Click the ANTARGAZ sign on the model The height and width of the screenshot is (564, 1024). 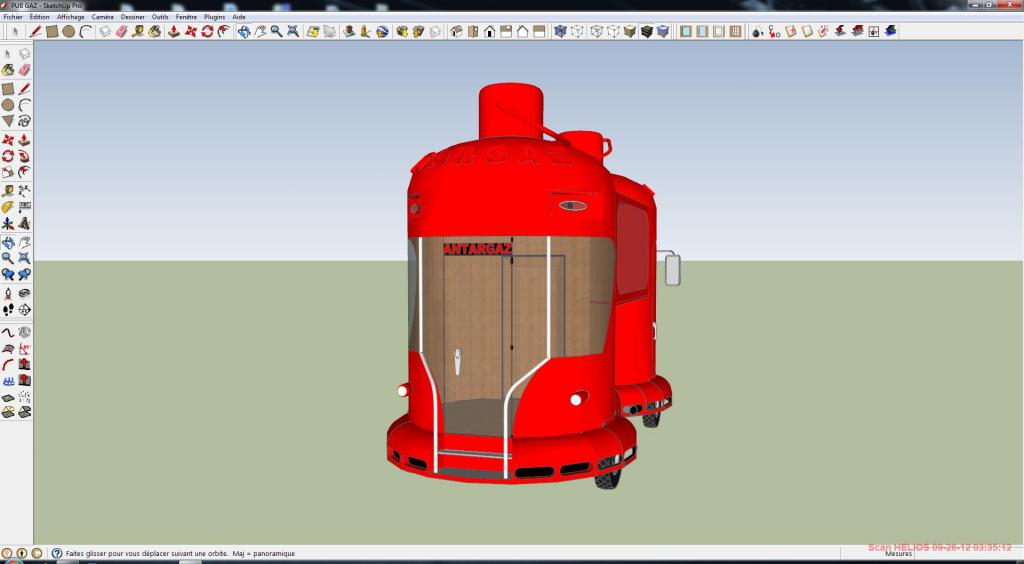point(477,249)
